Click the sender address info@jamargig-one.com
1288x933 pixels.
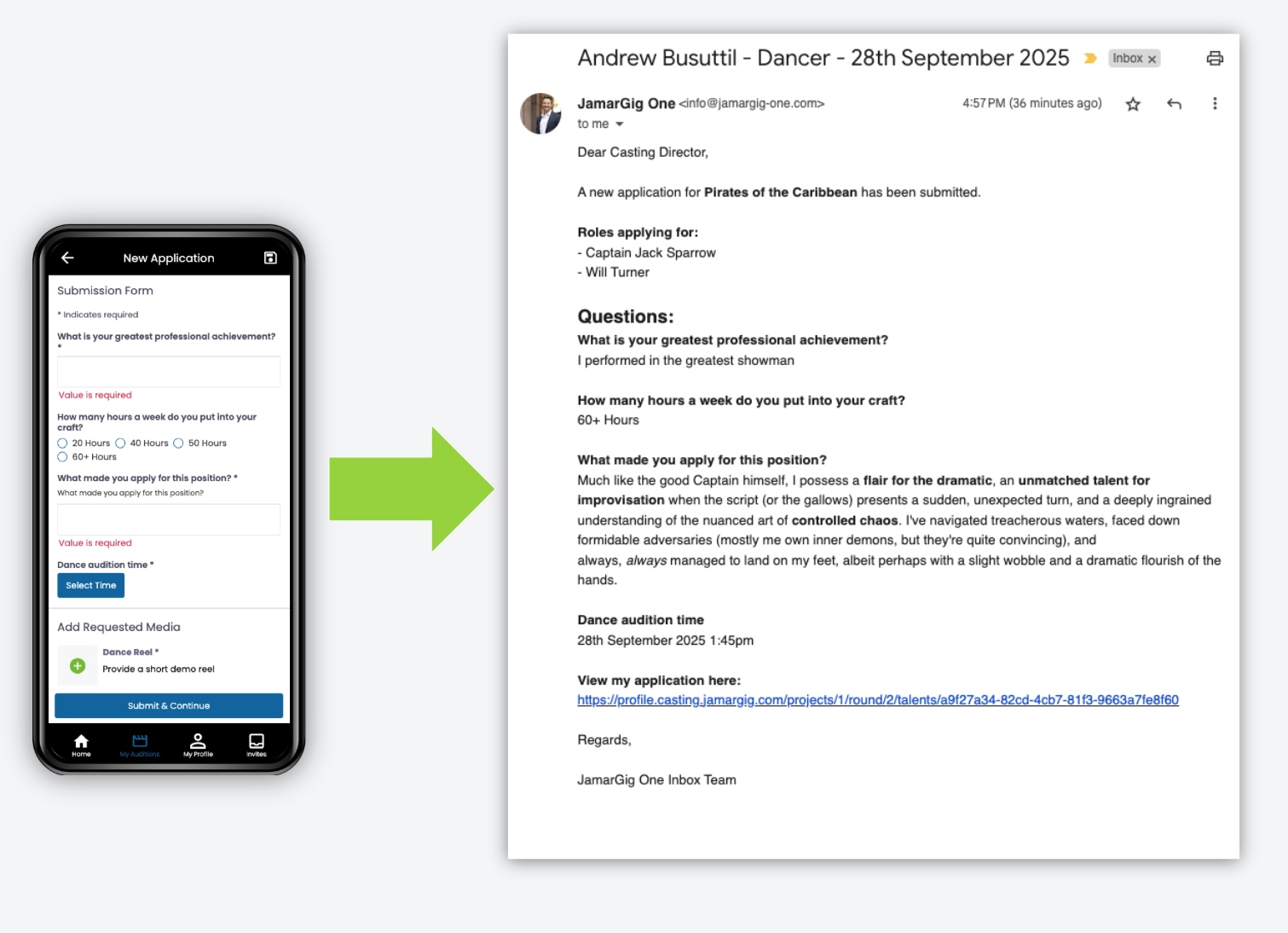click(752, 103)
